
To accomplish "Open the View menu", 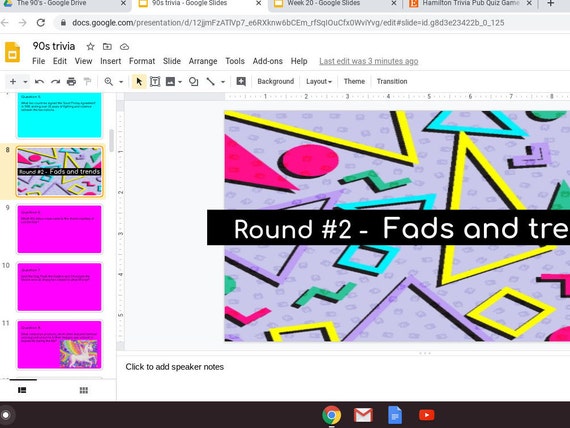I will click(x=83, y=61).
